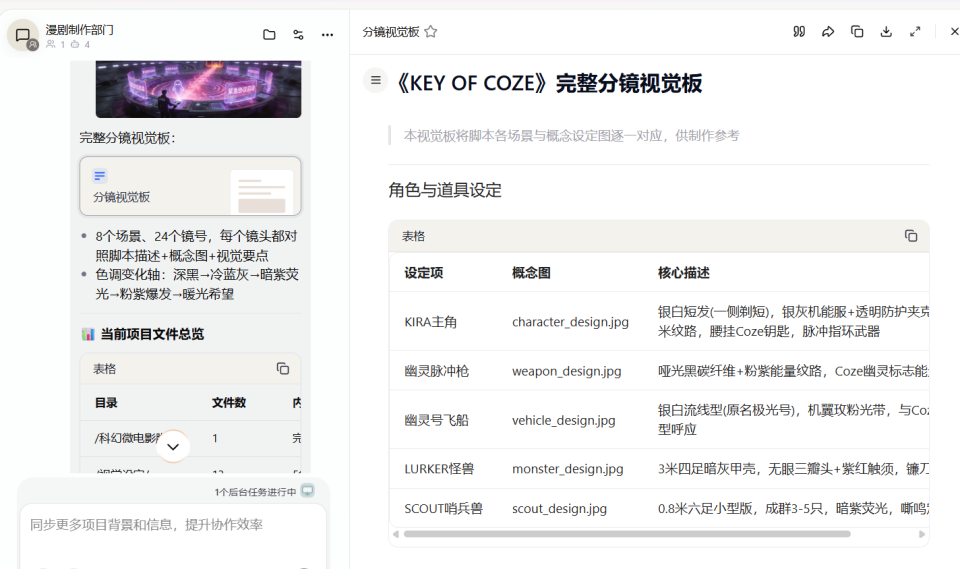Screen dimensions: 960x569
Task: Copy the 当前项目文件总览 table in chat
Action: (283, 369)
